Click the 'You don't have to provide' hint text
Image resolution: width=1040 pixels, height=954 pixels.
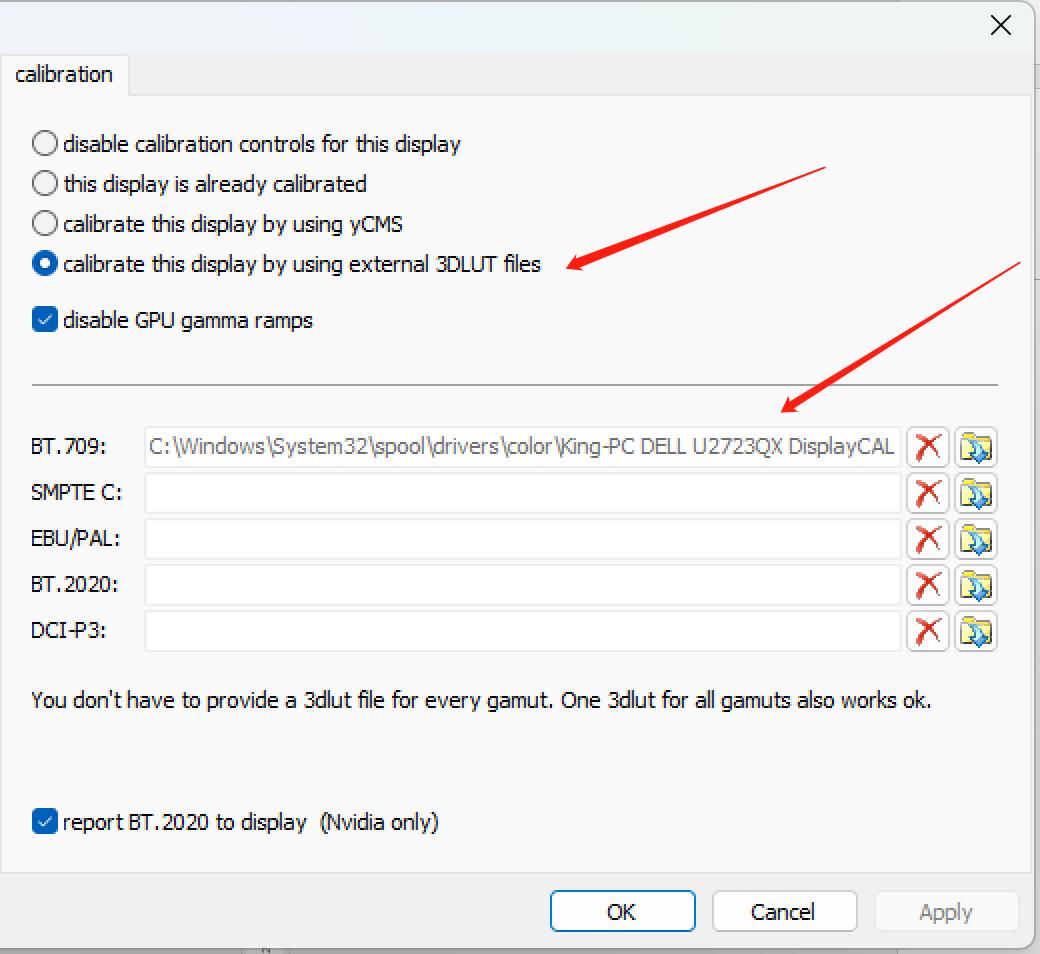point(481,701)
